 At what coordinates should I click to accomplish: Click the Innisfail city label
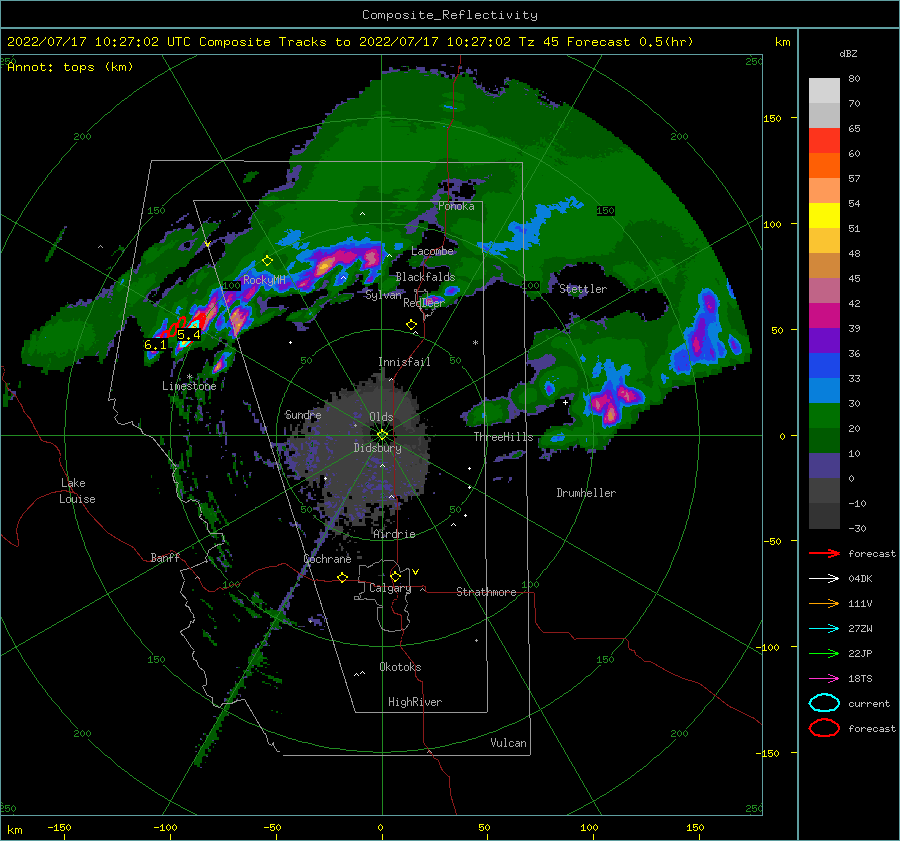tap(404, 362)
